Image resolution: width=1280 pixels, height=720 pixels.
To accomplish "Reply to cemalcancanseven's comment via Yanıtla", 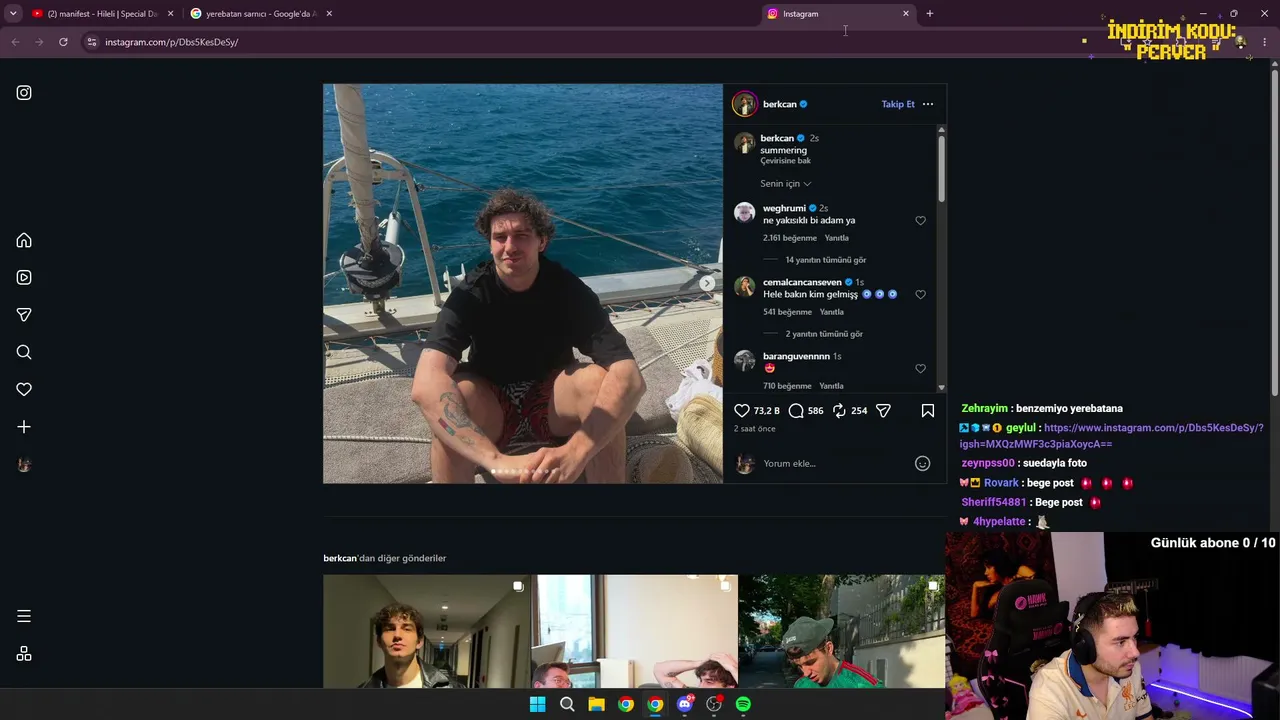I will 832,312.
